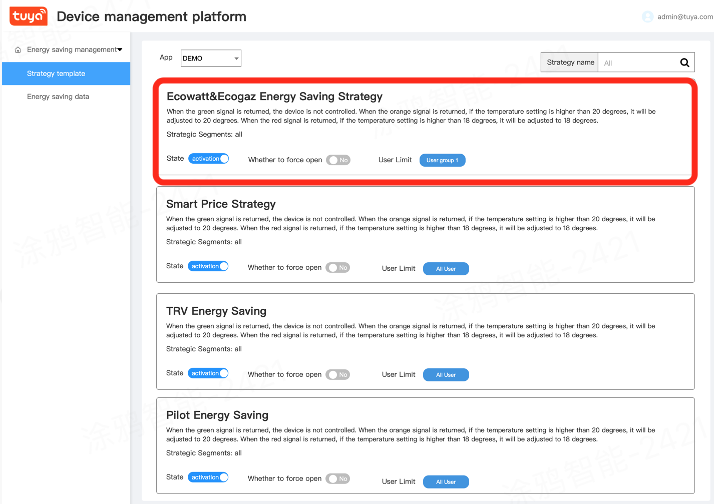Viewport: 714px width, 504px height.
Task: Open the App DEMO dropdown
Action: click(x=211, y=58)
